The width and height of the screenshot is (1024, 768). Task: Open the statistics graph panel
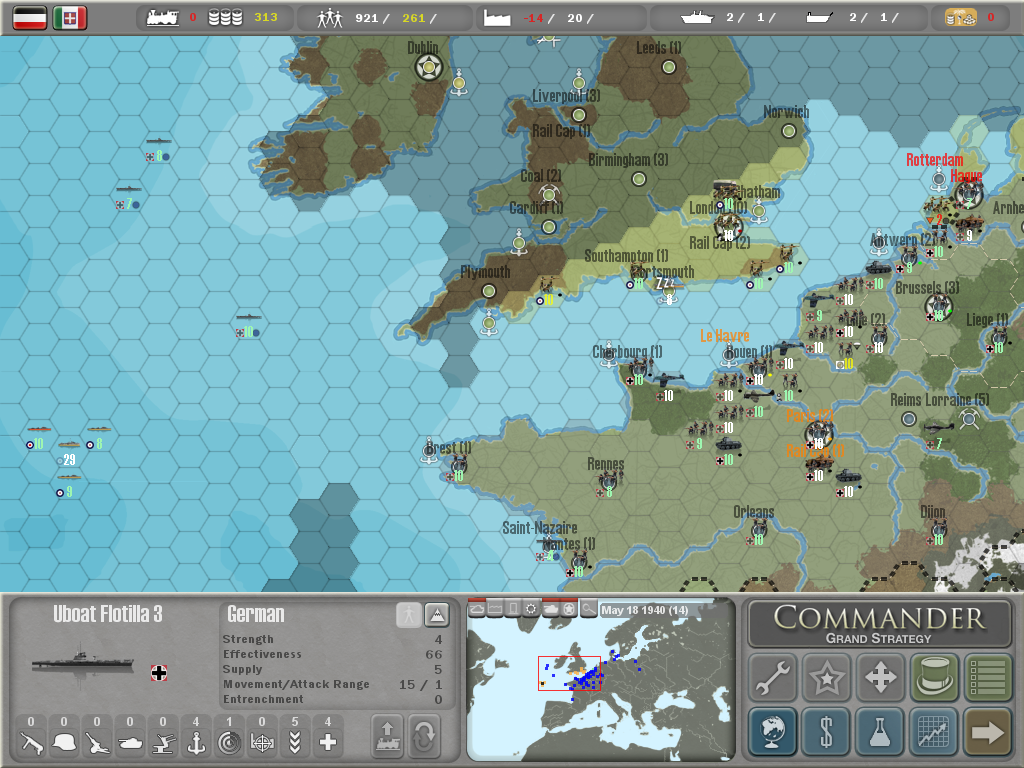pyautogui.click(x=934, y=731)
